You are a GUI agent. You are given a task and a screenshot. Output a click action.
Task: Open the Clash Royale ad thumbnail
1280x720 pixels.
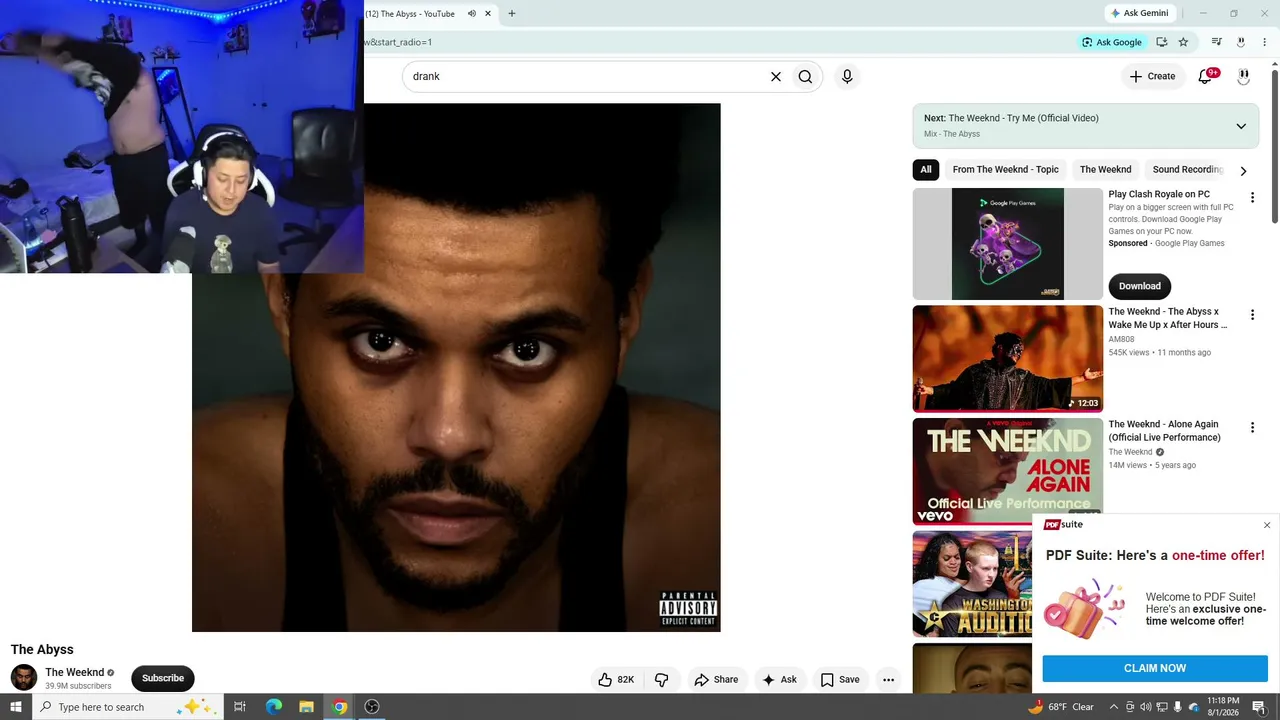pos(1008,244)
